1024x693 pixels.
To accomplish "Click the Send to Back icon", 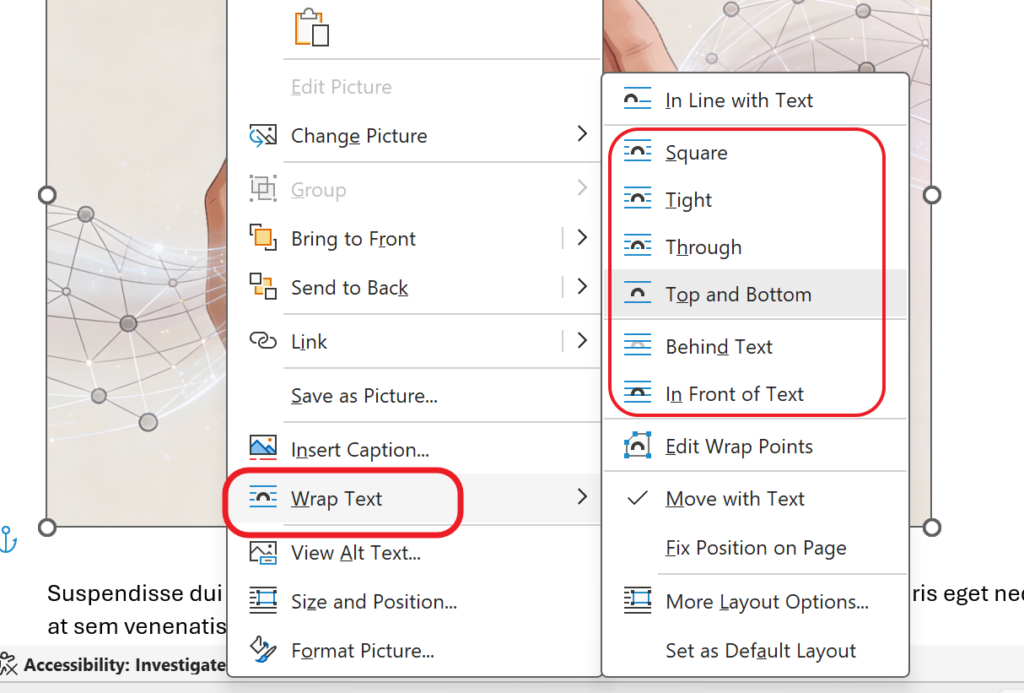I will (x=263, y=288).
